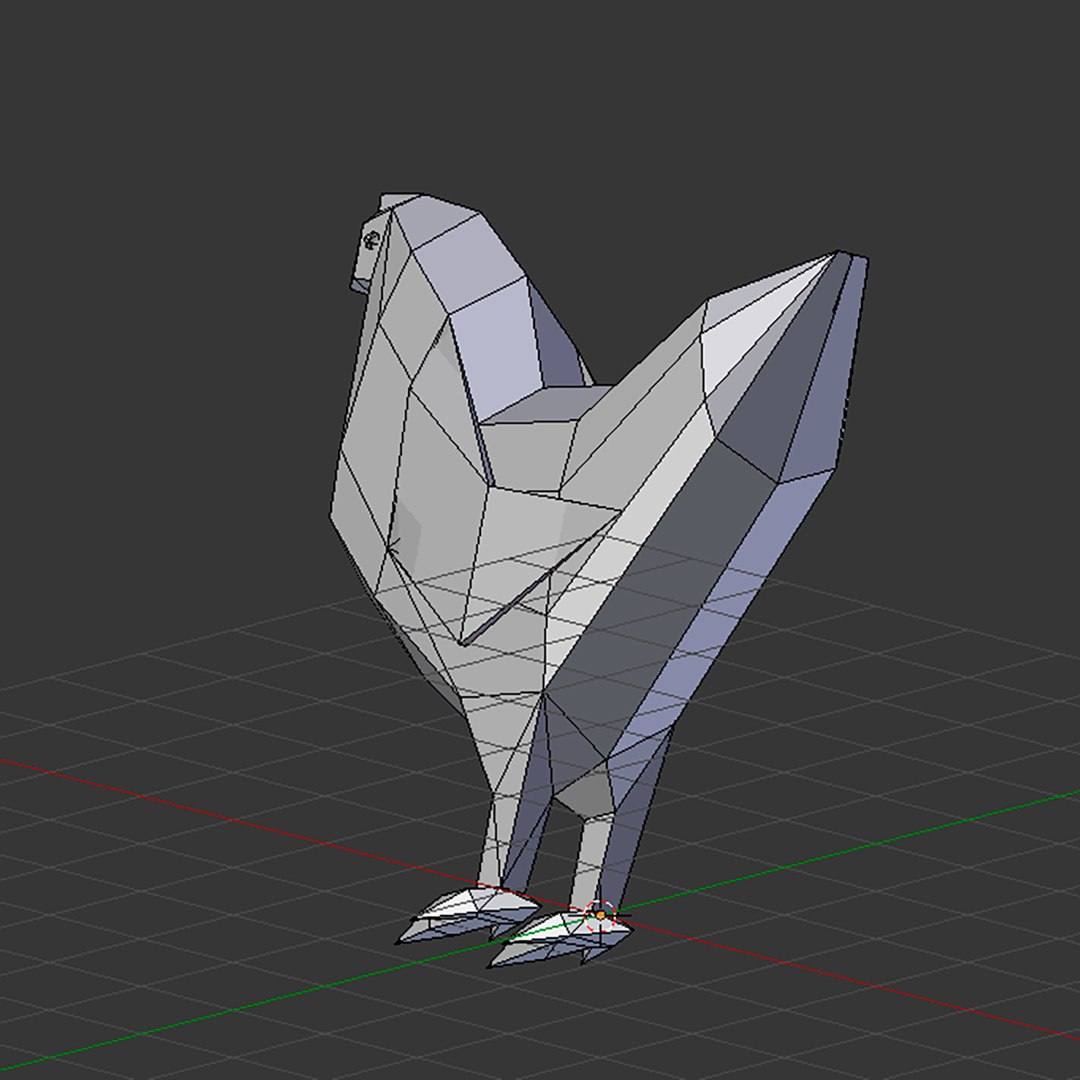The height and width of the screenshot is (1080, 1080).
Task: Click the orange object origin dot at the foot
Action: (601, 915)
